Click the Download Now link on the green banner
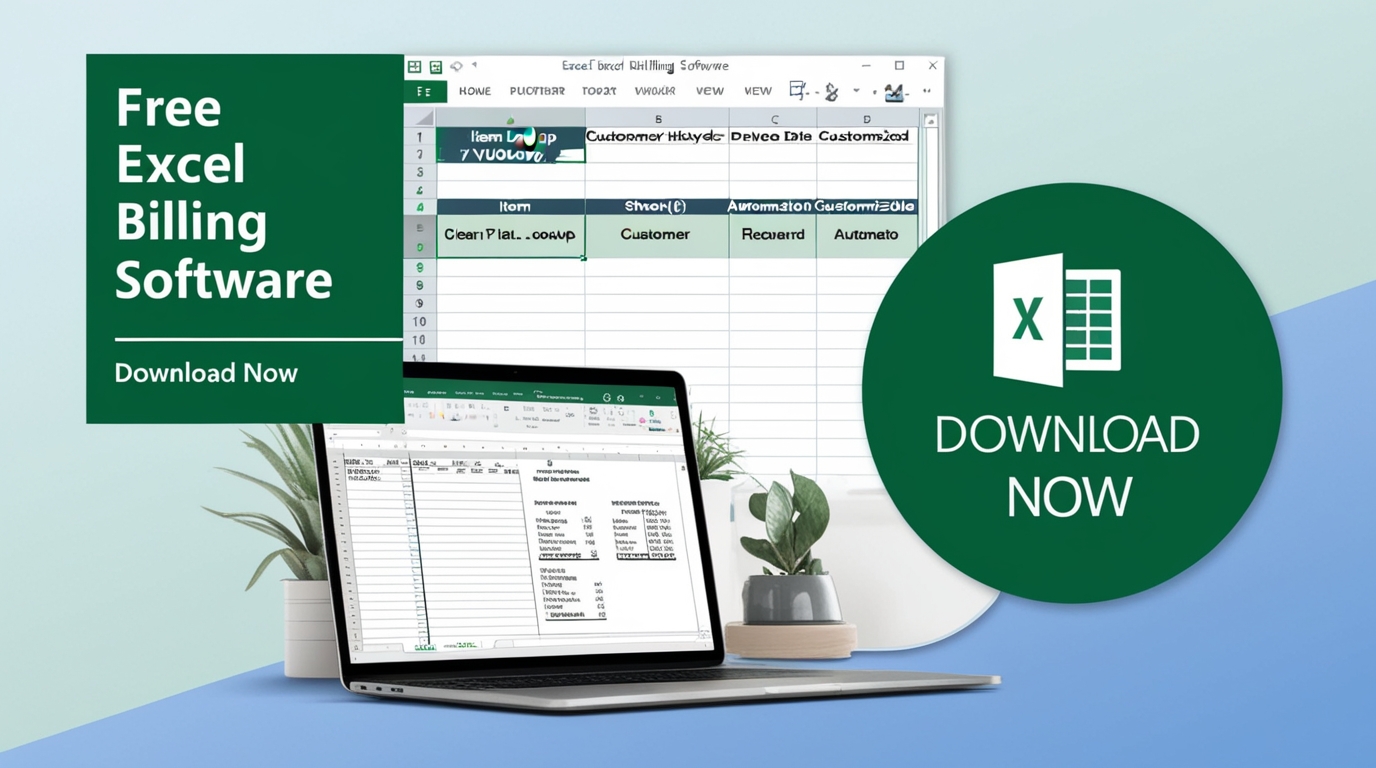1376x768 pixels. (x=205, y=373)
